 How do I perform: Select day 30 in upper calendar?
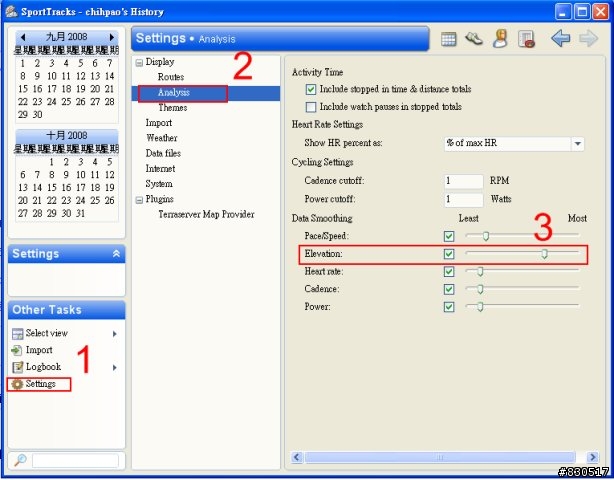pyautogui.click(x=37, y=115)
